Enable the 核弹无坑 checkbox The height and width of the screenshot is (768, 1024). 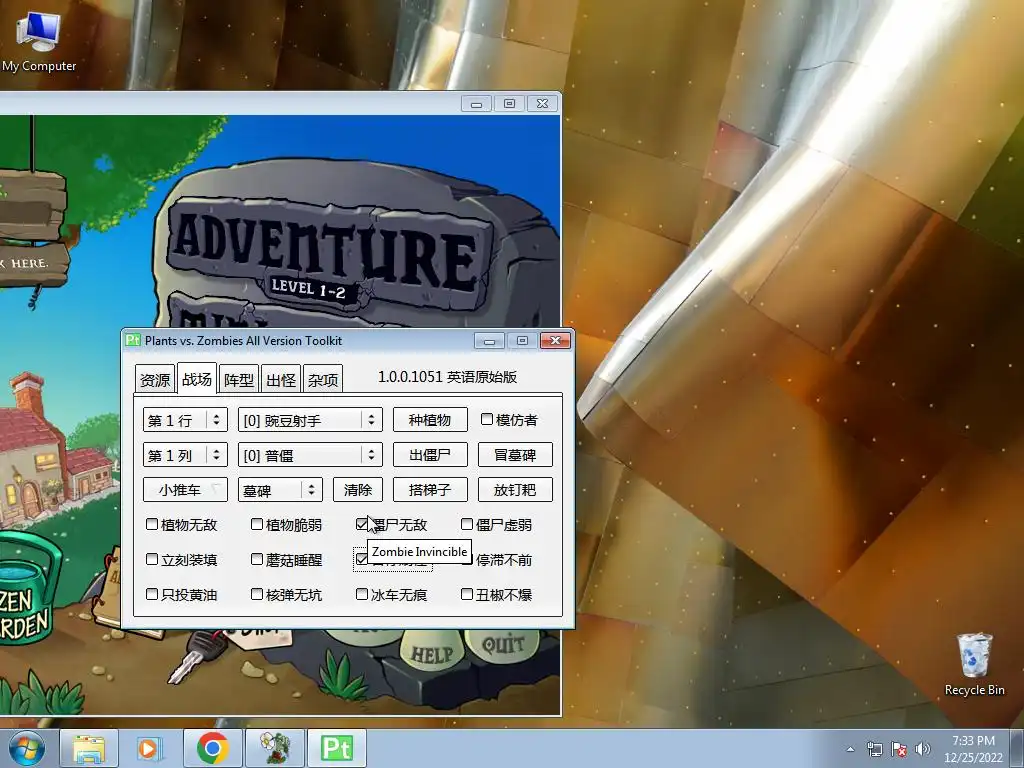coord(257,594)
